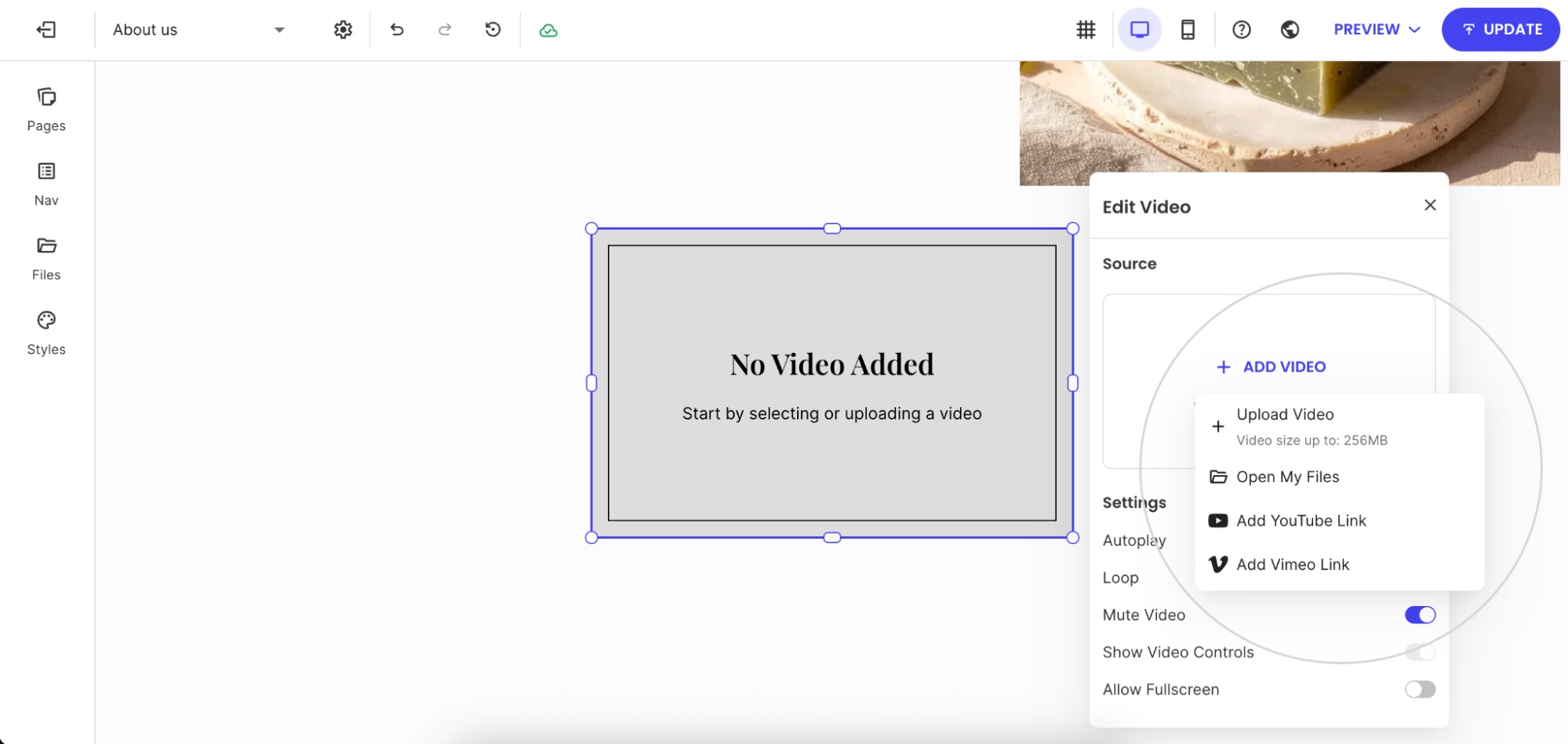Select Open My Files

1339,477
